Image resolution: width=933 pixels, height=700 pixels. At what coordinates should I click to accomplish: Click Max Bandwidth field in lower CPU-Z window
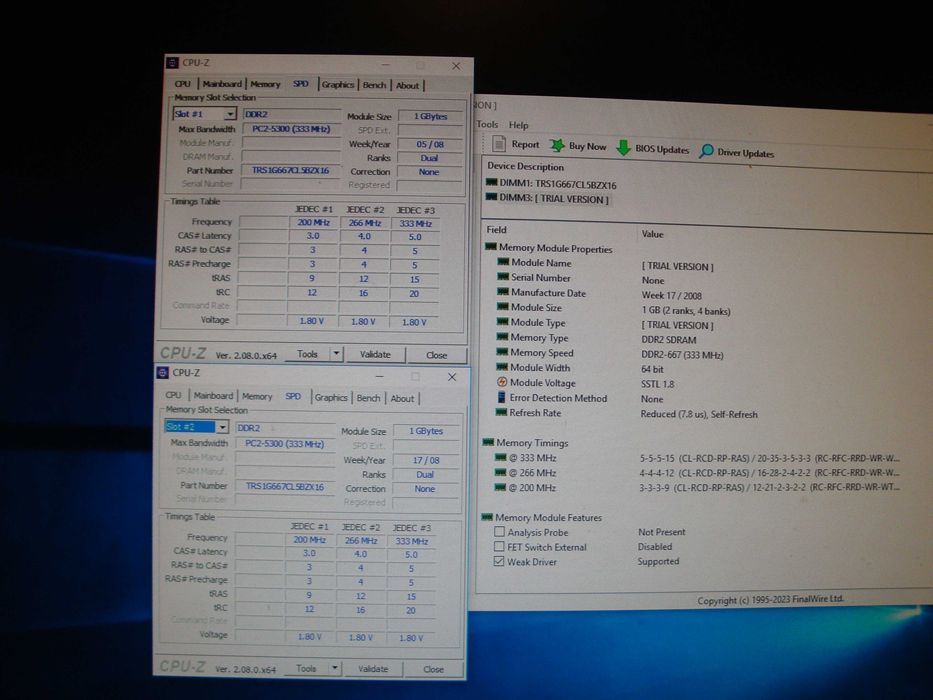[x=284, y=444]
